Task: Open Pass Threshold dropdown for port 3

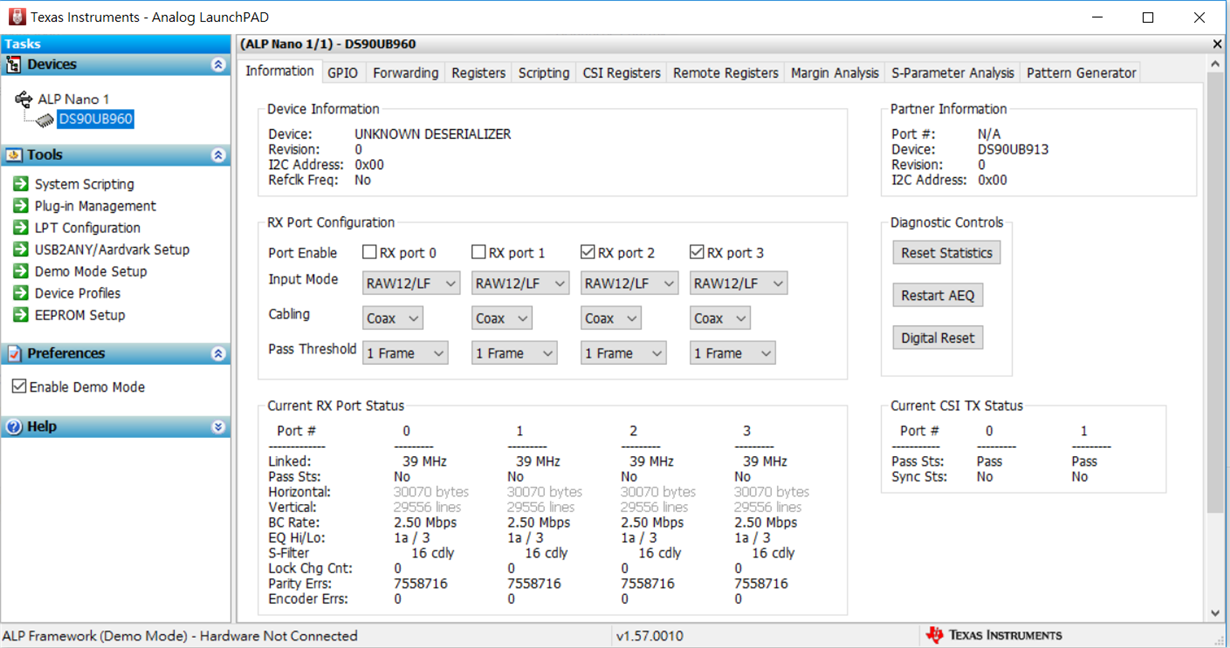Action: point(732,353)
